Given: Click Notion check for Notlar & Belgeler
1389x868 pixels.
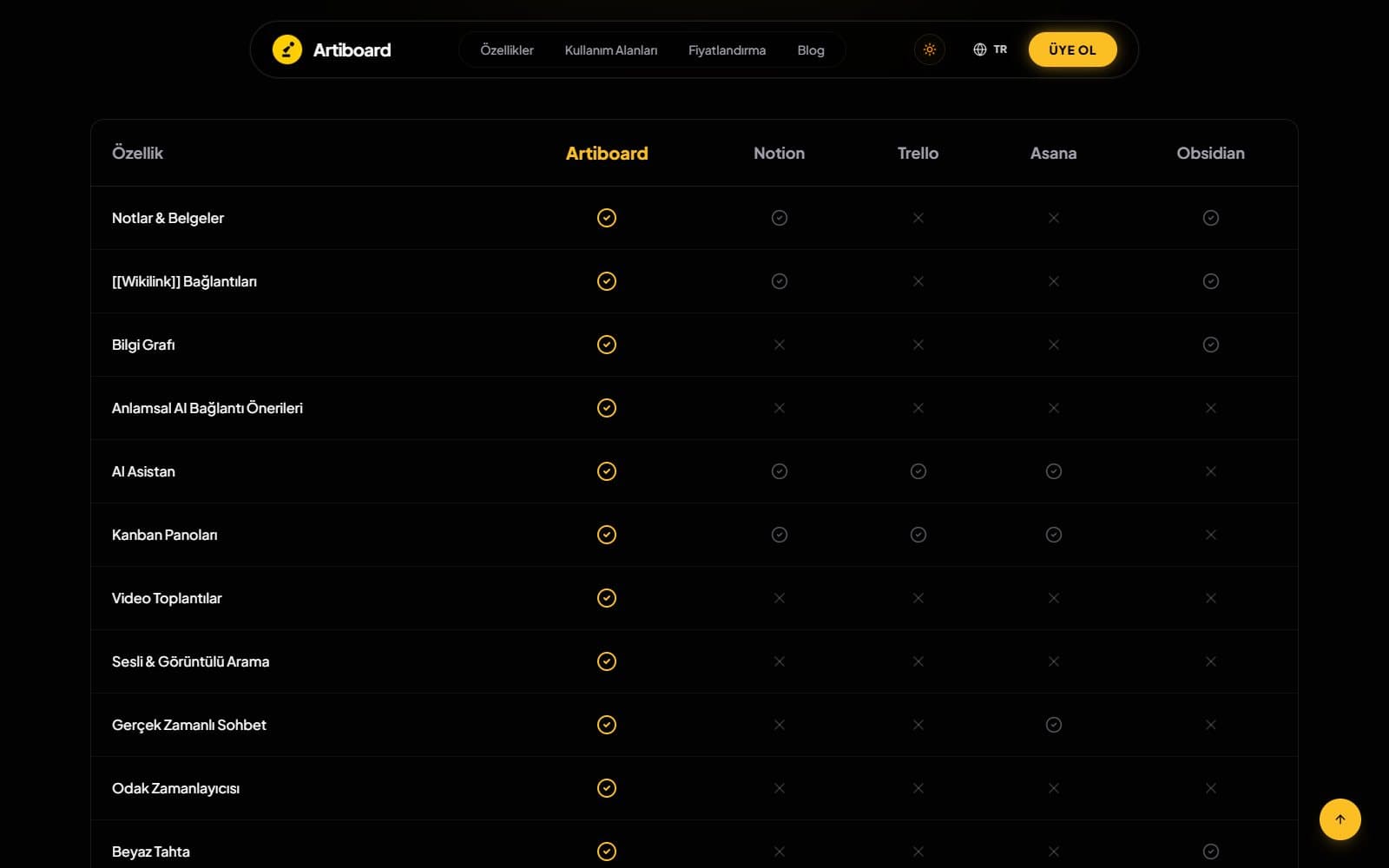Looking at the screenshot, I should point(780,218).
